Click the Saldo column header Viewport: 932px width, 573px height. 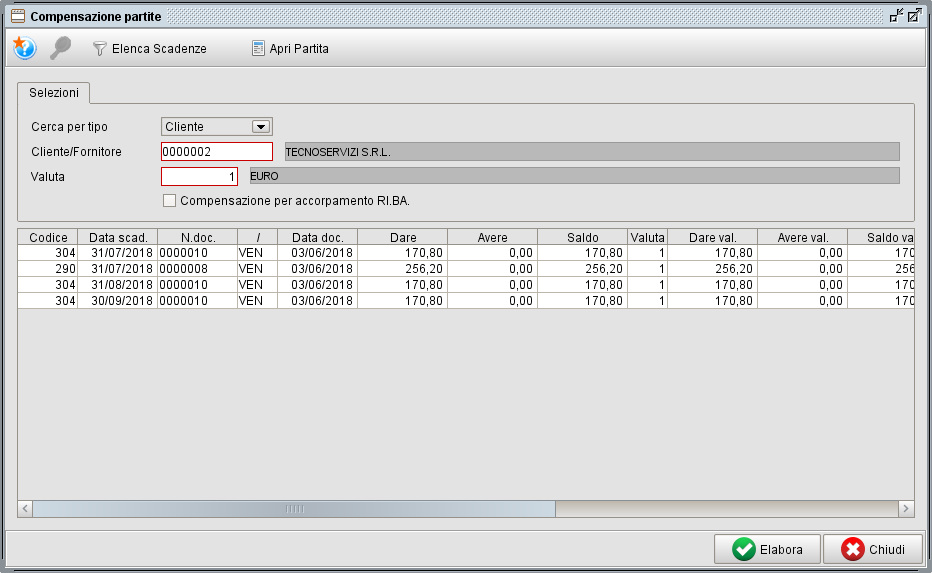pyautogui.click(x=582, y=238)
